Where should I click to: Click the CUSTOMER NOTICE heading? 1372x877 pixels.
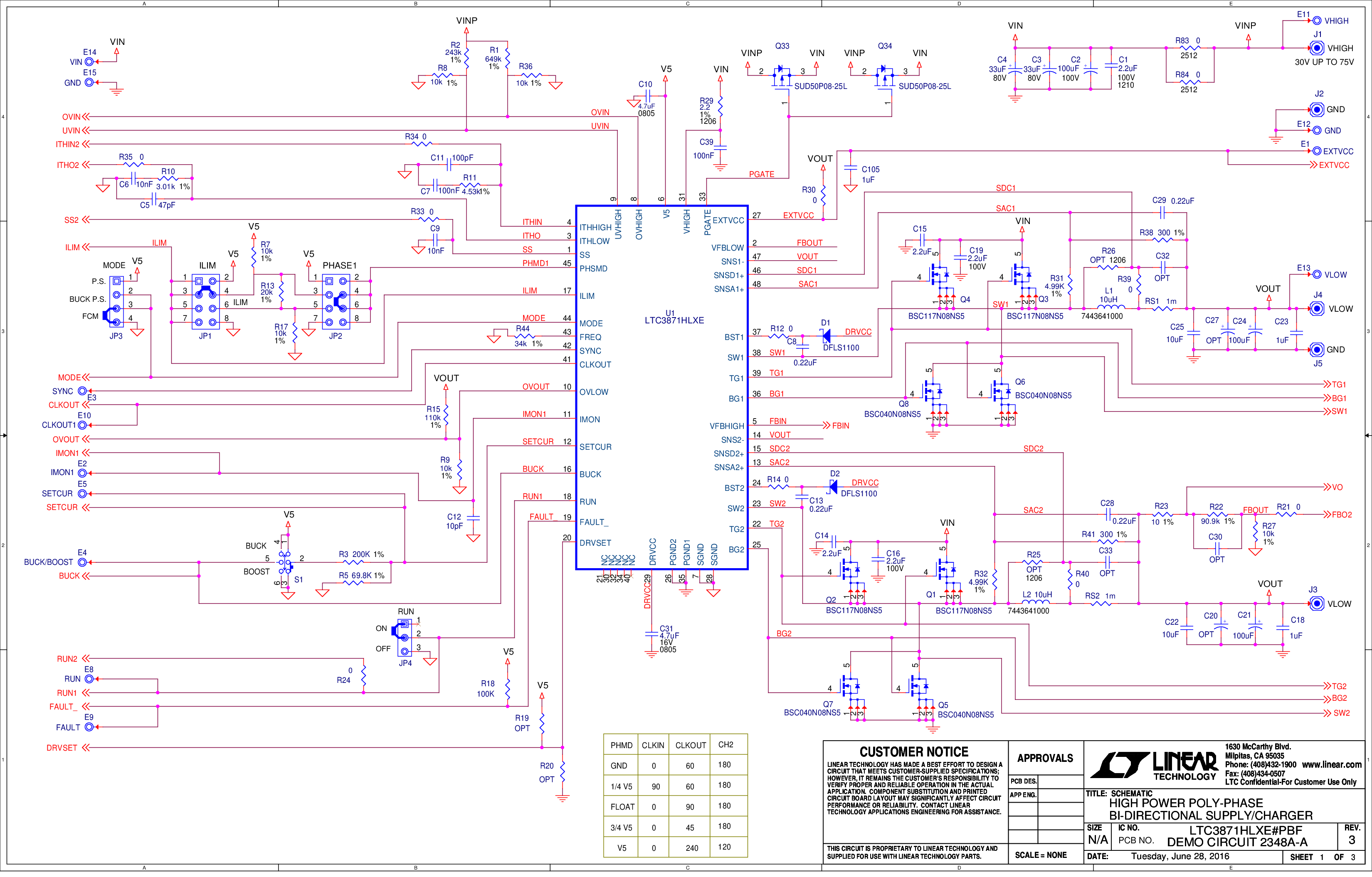click(914, 752)
